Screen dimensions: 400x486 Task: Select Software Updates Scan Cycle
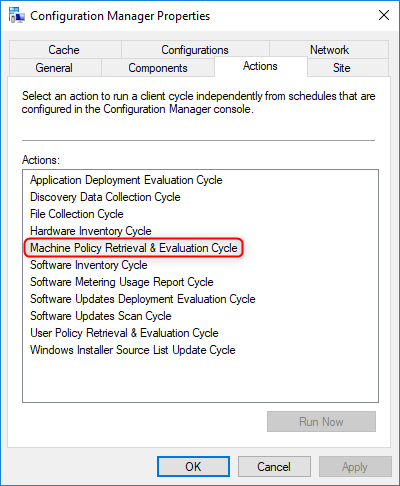[101, 316]
